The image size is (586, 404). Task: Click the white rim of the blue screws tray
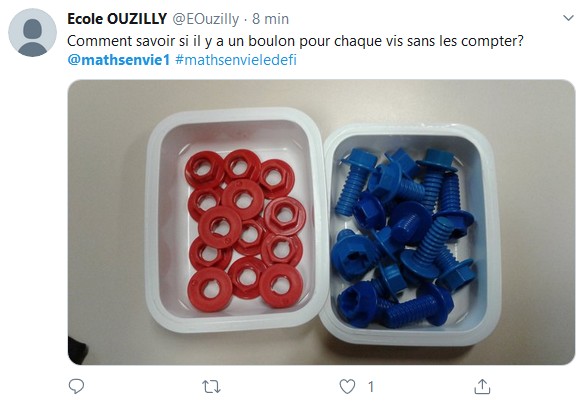[492, 239]
